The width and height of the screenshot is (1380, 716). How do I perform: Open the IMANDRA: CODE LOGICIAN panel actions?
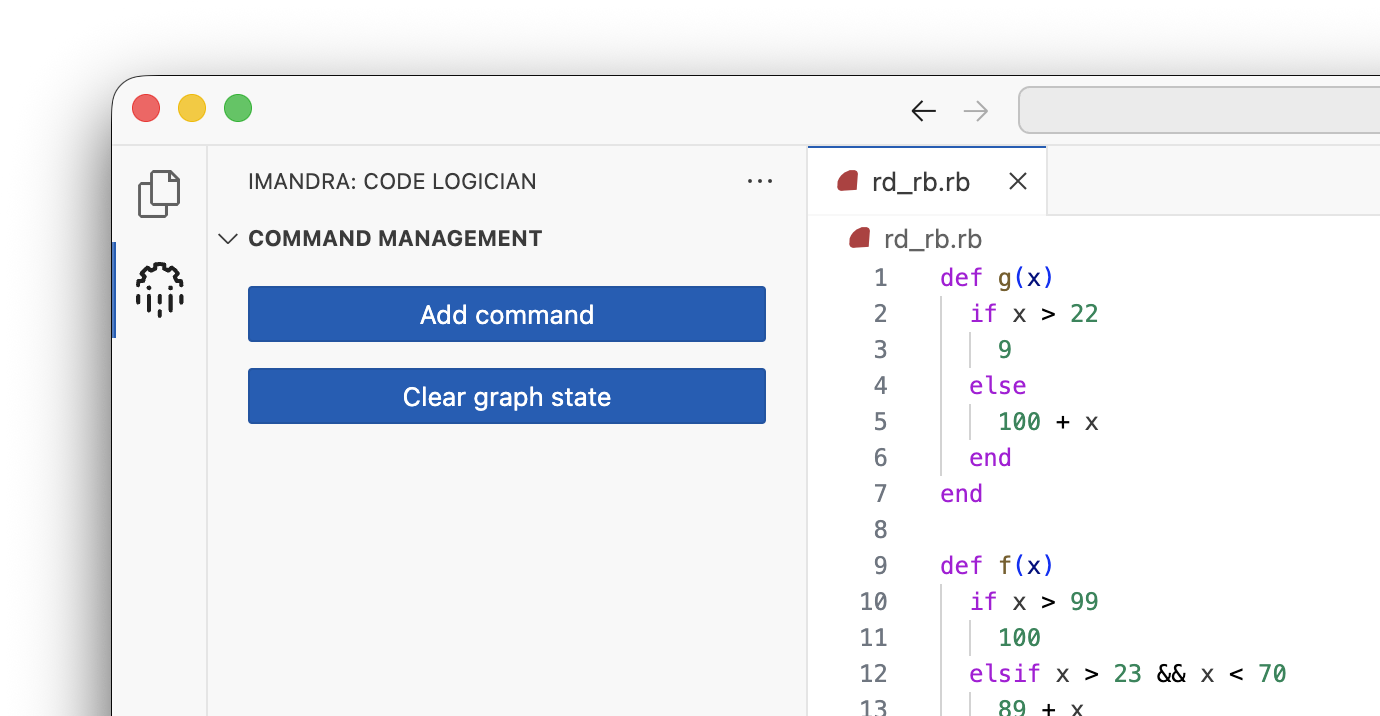tap(760, 181)
